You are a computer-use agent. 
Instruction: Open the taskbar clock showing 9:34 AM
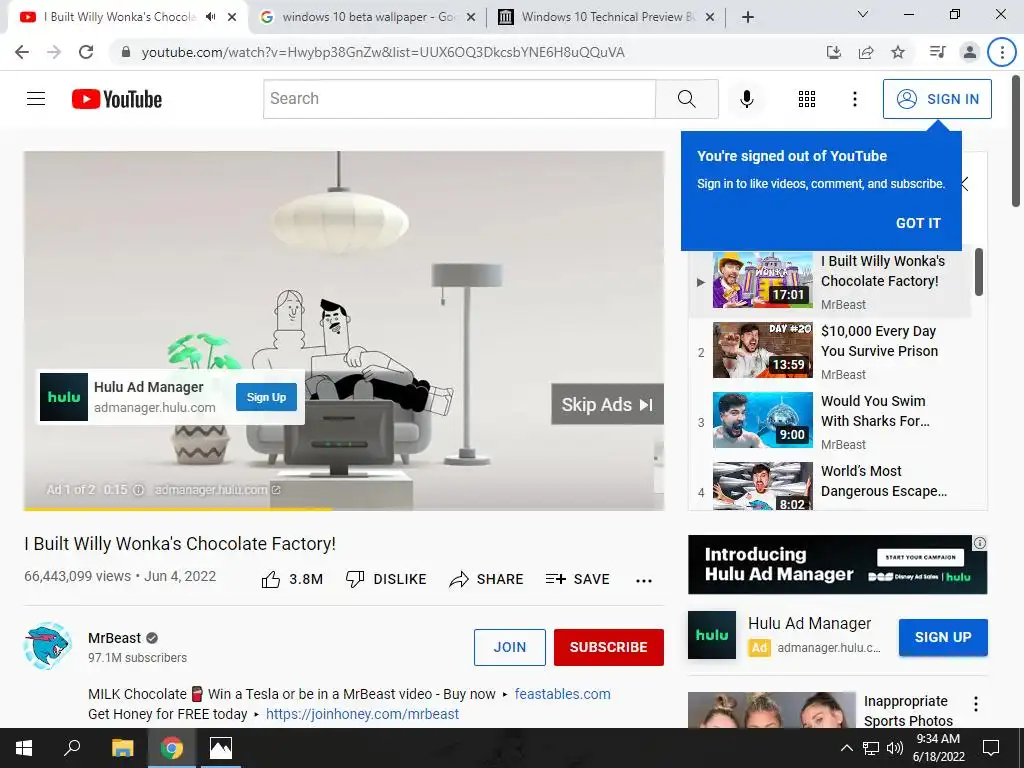point(938,748)
